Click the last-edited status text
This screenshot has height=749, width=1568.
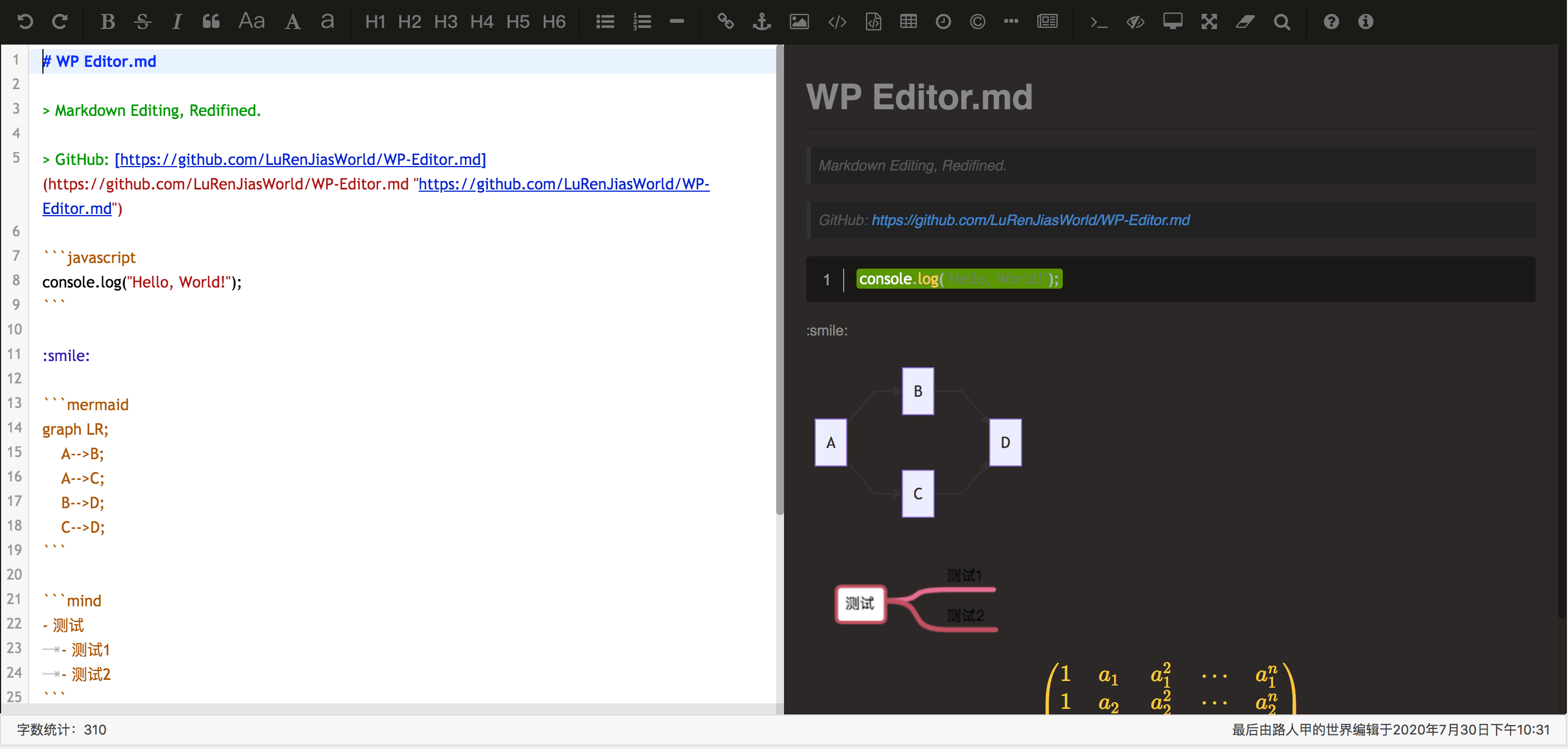(x=1391, y=729)
